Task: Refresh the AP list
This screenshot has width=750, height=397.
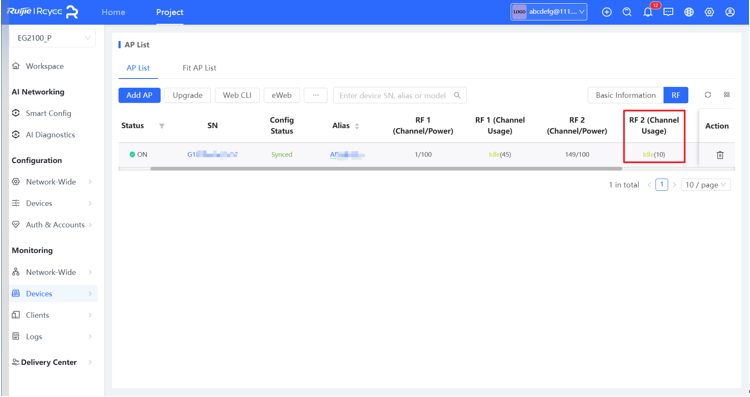Action: pos(708,95)
